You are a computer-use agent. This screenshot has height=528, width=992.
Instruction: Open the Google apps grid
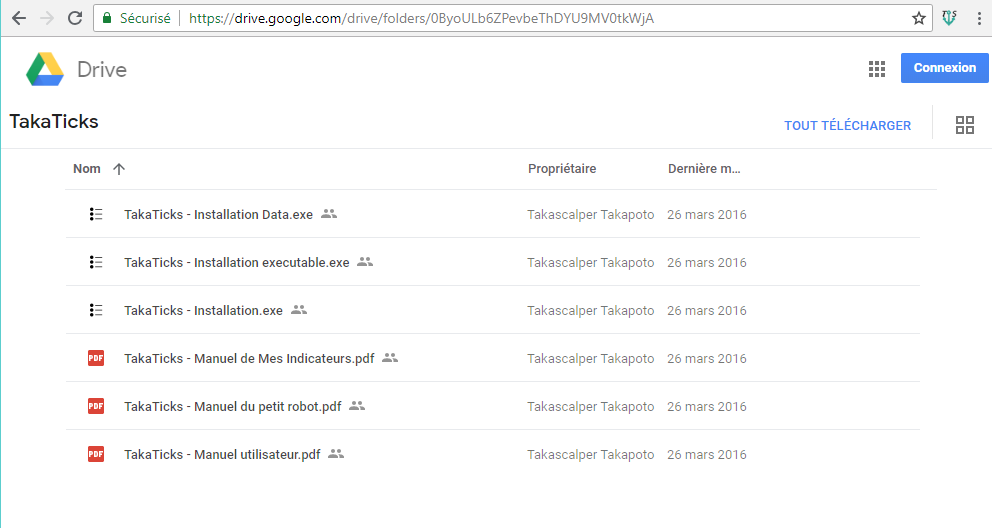point(877,69)
